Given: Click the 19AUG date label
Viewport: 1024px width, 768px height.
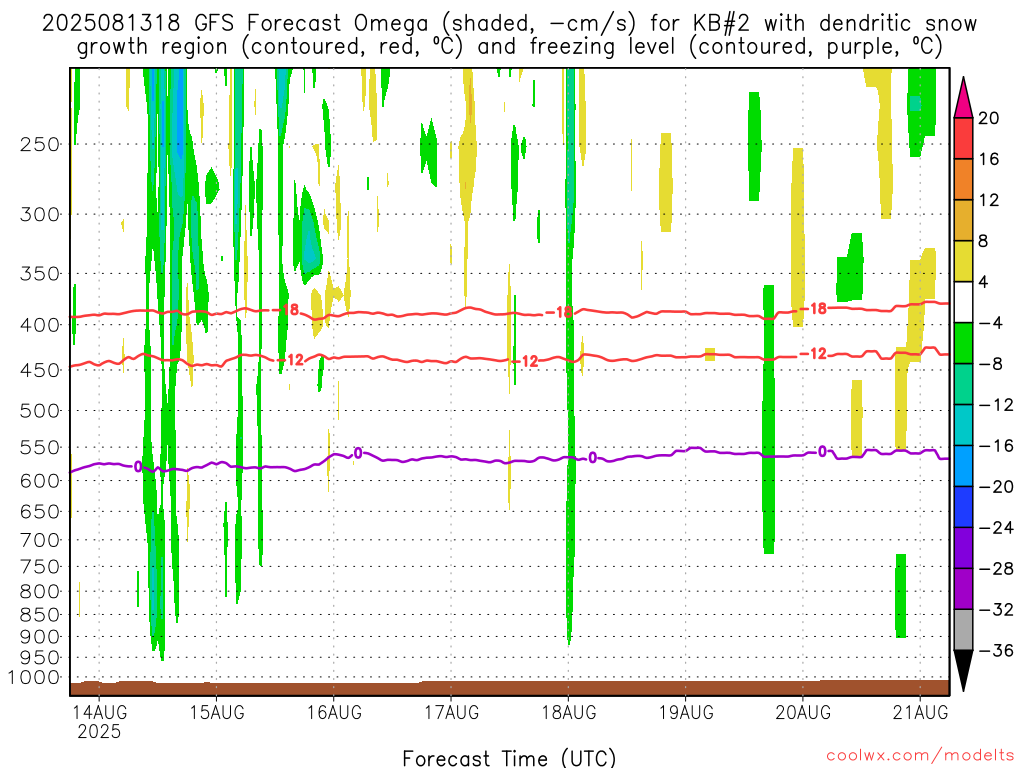Looking at the screenshot, I should point(686,712).
